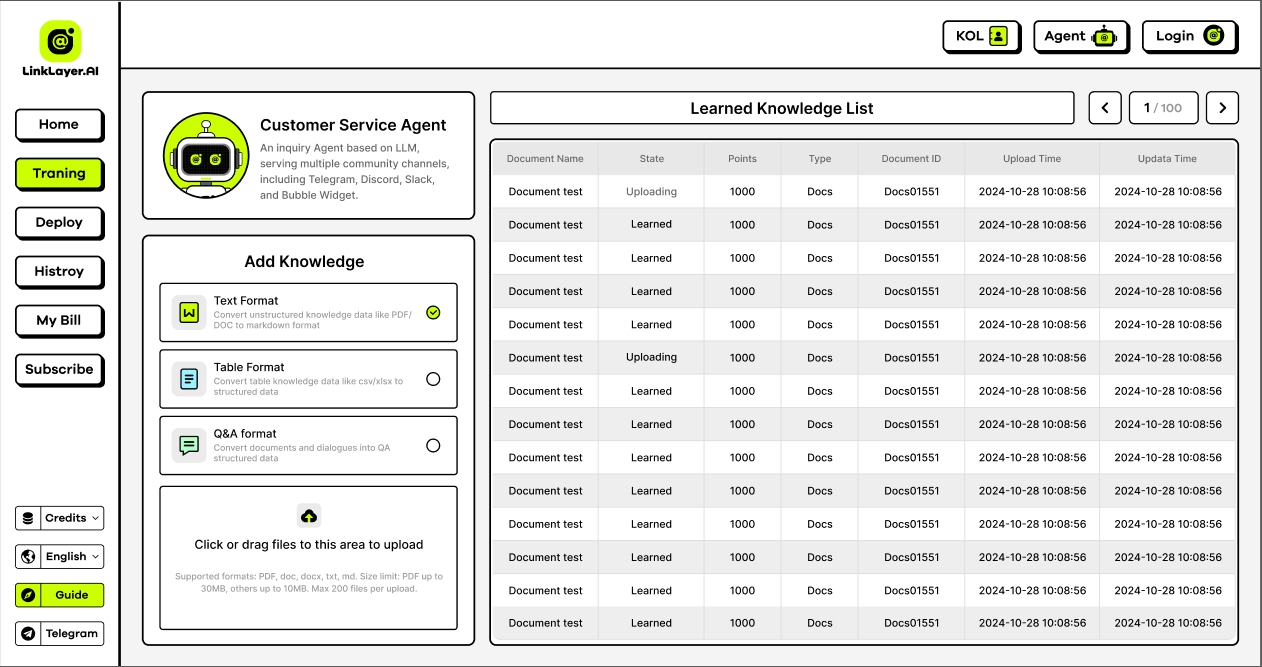
Task: Open the Home menu item
Action: coord(59,125)
